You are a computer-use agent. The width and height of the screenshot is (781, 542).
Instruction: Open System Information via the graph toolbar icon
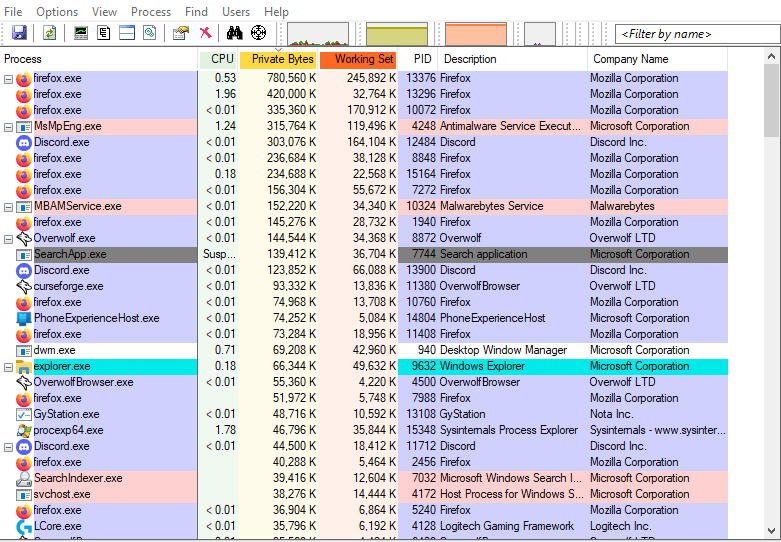click(x=81, y=33)
